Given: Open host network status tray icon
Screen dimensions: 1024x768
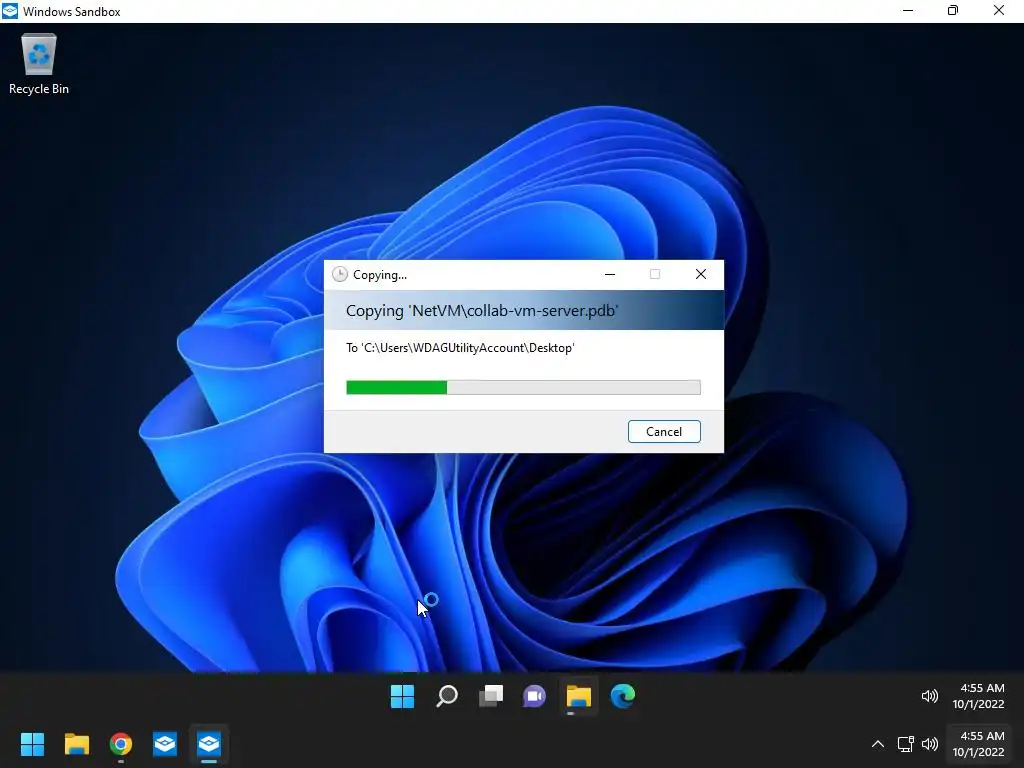Looking at the screenshot, I should pos(905,744).
